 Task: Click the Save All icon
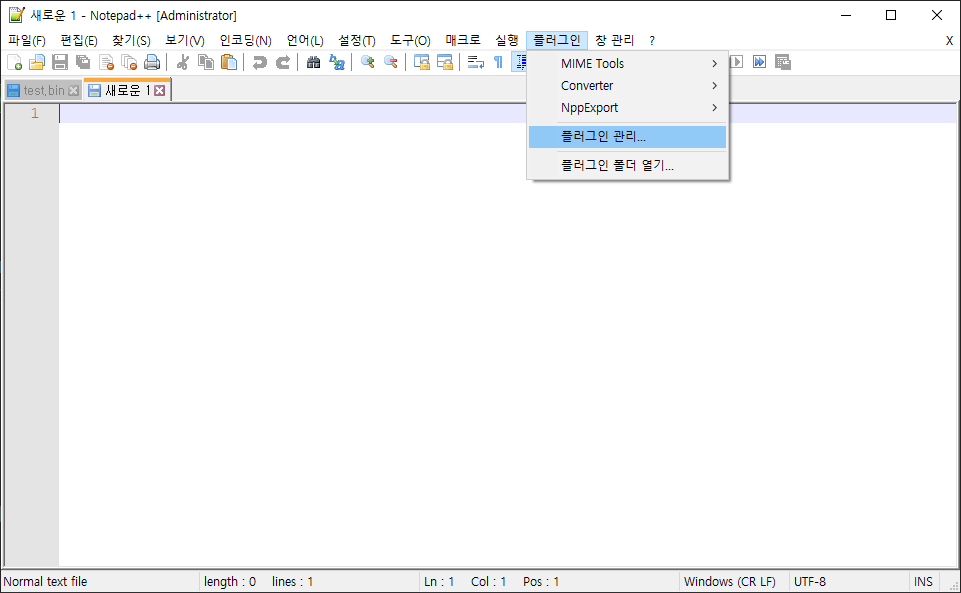(x=83, y=62)
